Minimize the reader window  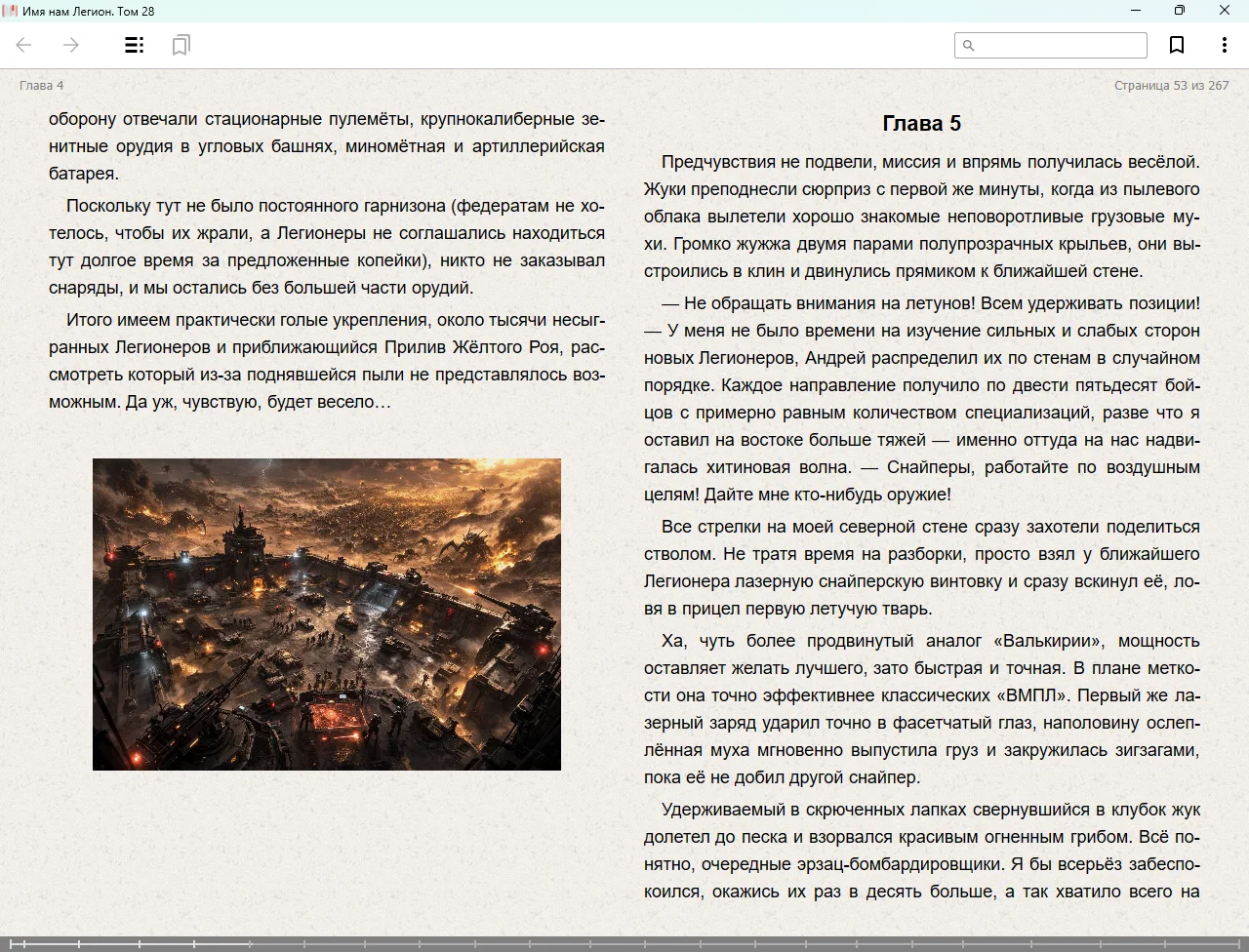[x=1136, y=11]
